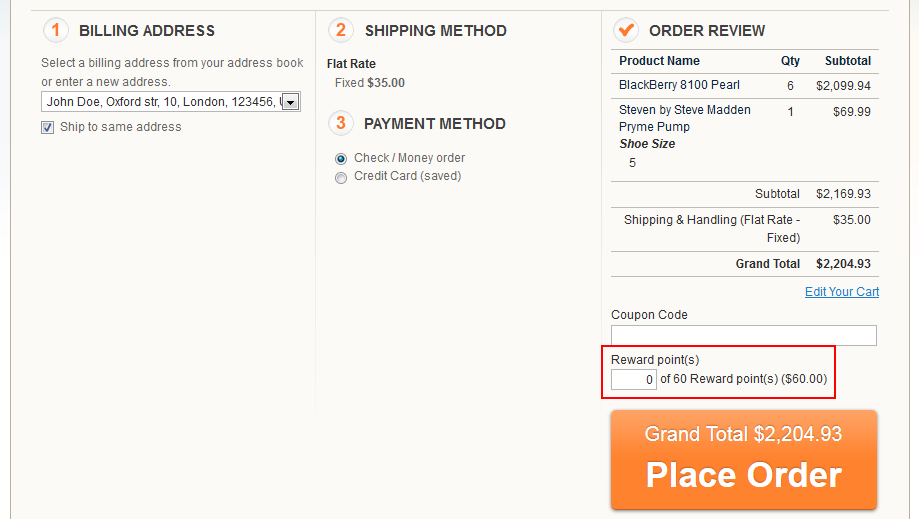Click the Ship to same address label text
919x519 pixels.
(x=120, y=127)
